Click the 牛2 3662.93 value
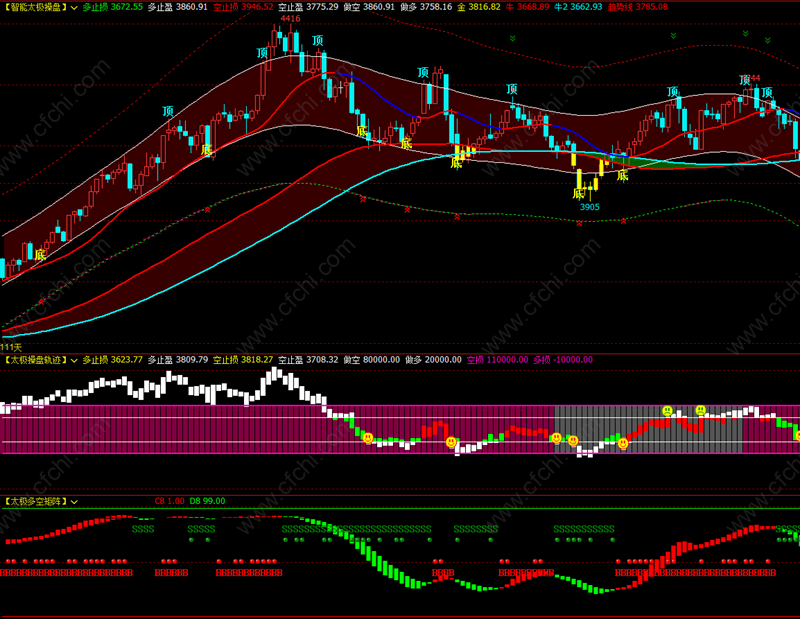Image resolution: width=800 pixels, height=619 pixels. point(579,7)
